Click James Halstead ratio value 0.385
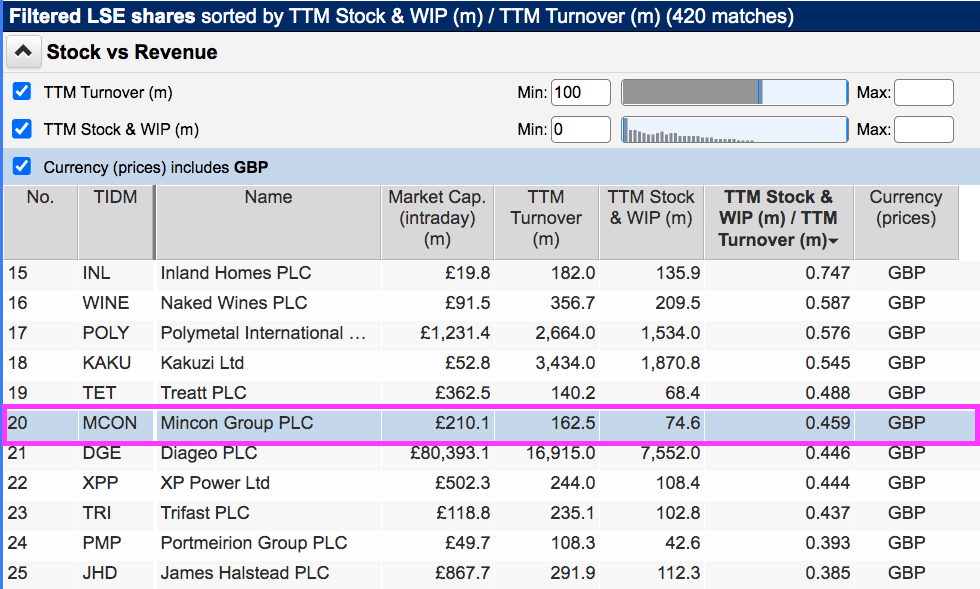Image resolution: width=980 pixels, height=589 pixels. tap(828, 573)
